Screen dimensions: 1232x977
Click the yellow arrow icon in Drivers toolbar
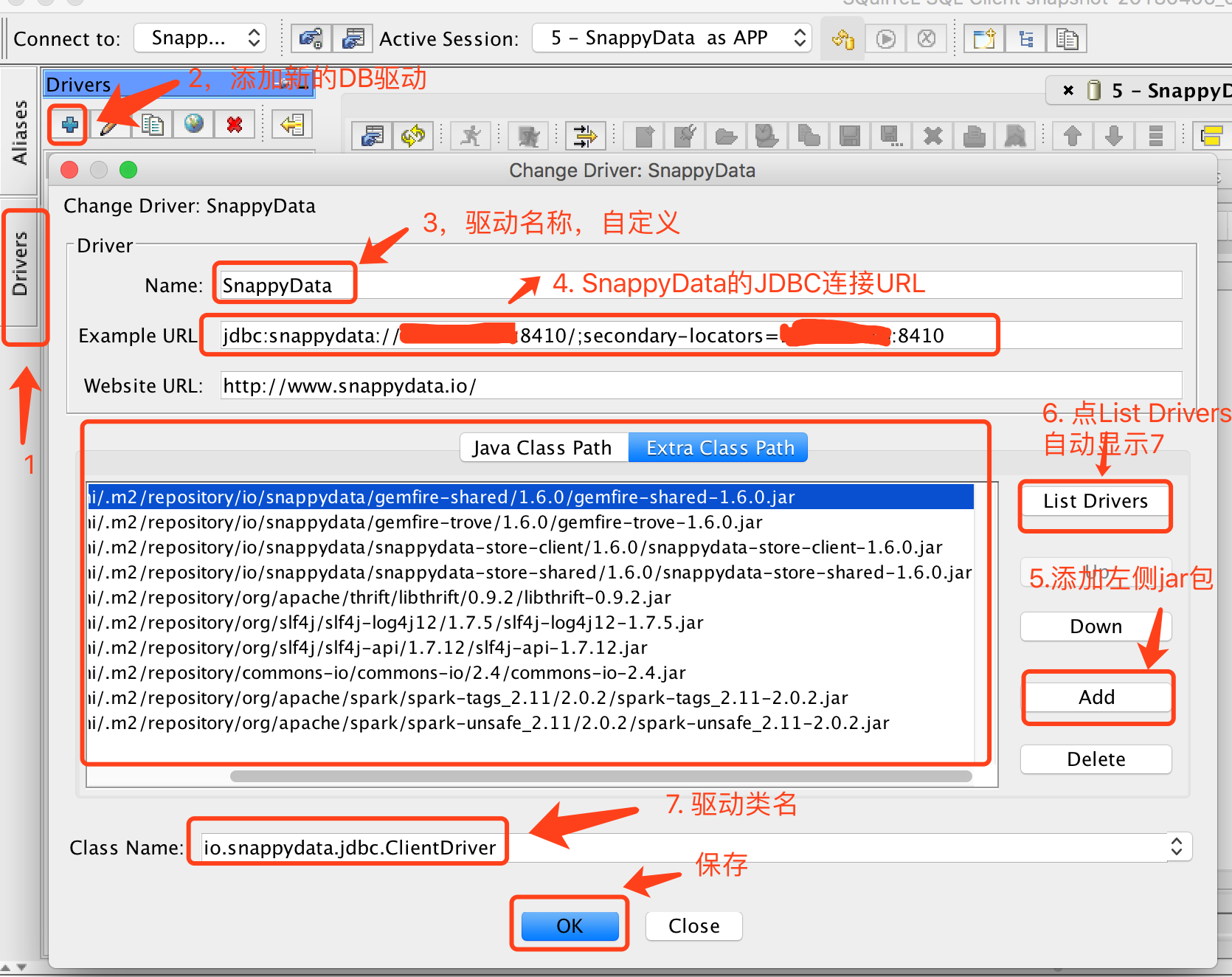(x=293, y=125)
